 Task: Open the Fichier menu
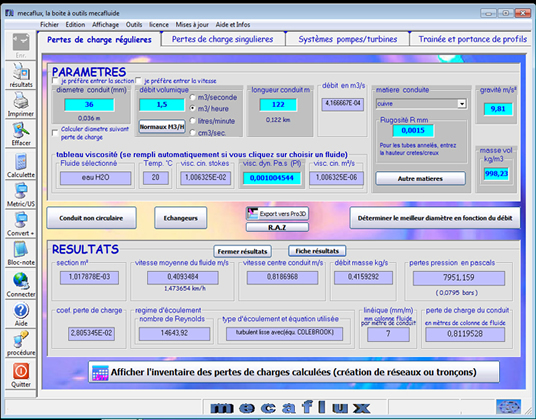point(50,25)
